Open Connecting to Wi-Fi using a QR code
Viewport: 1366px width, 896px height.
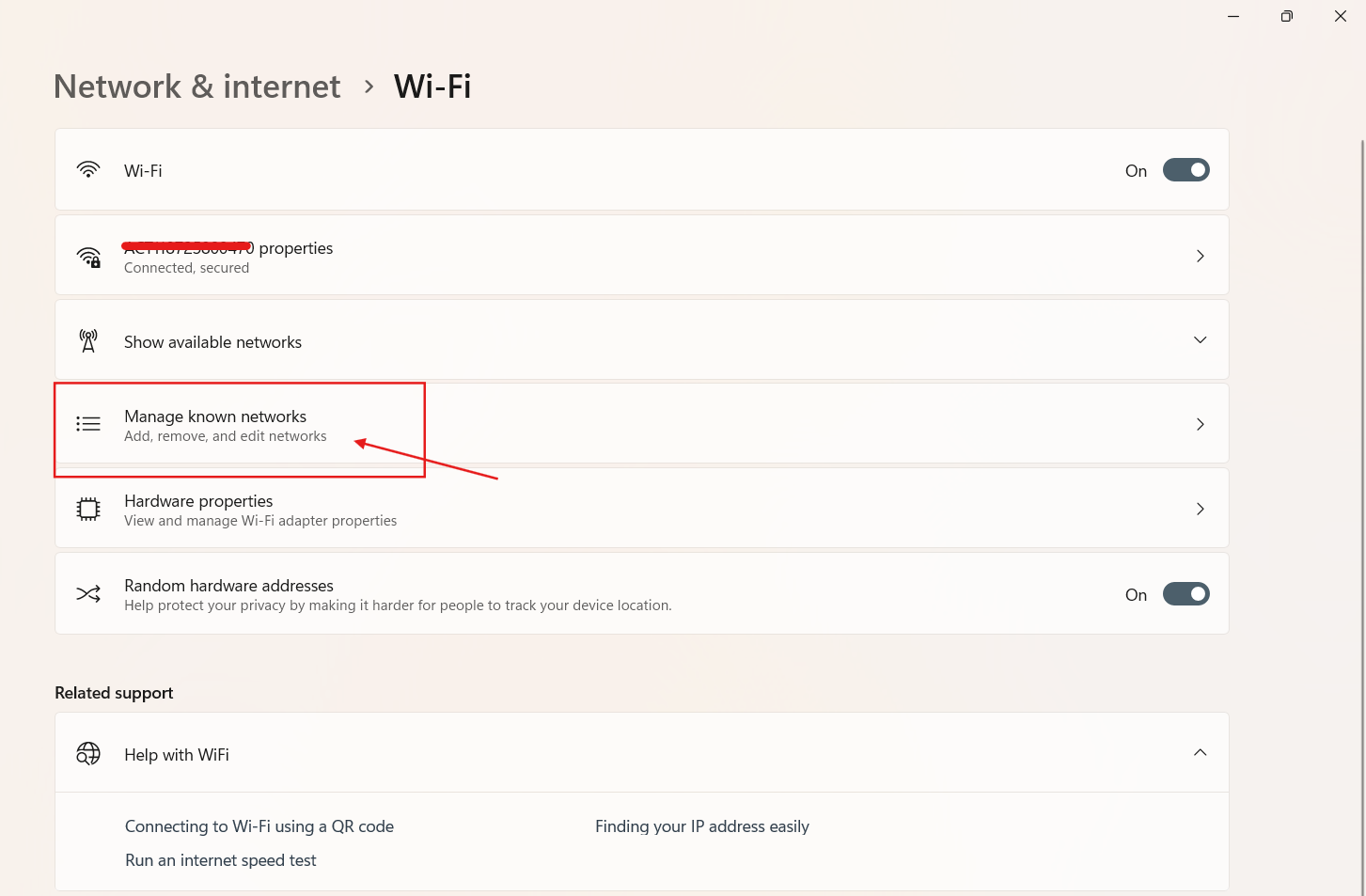pos(259,825)
